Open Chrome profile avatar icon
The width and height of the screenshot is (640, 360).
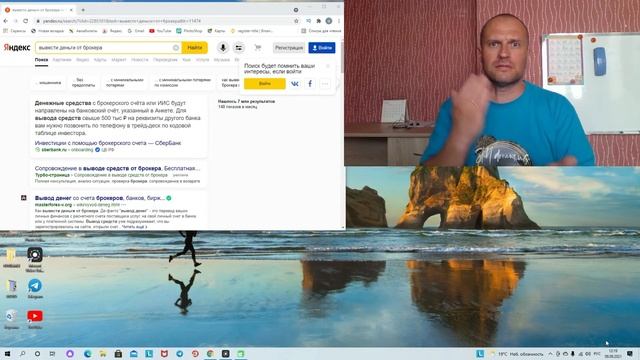329,21
